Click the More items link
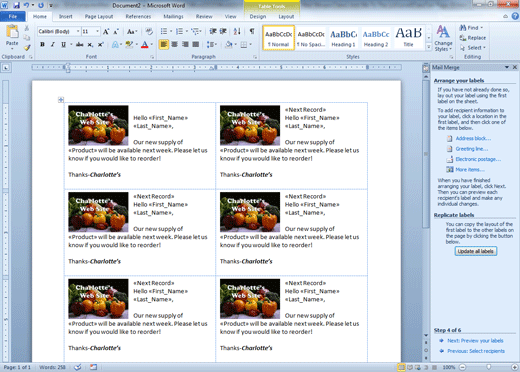Image resolution: width=520 pixels, height=372 pixels. [x=470, y=169]
